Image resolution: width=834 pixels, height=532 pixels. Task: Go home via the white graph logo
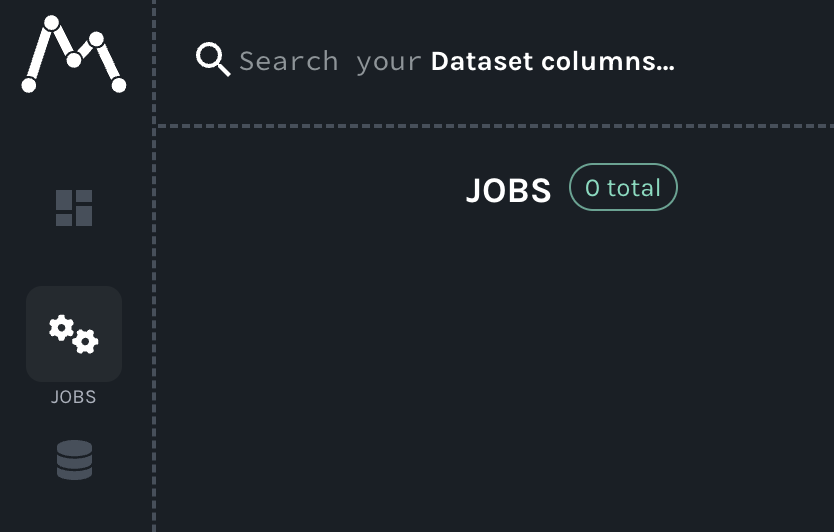coord(73,55)
